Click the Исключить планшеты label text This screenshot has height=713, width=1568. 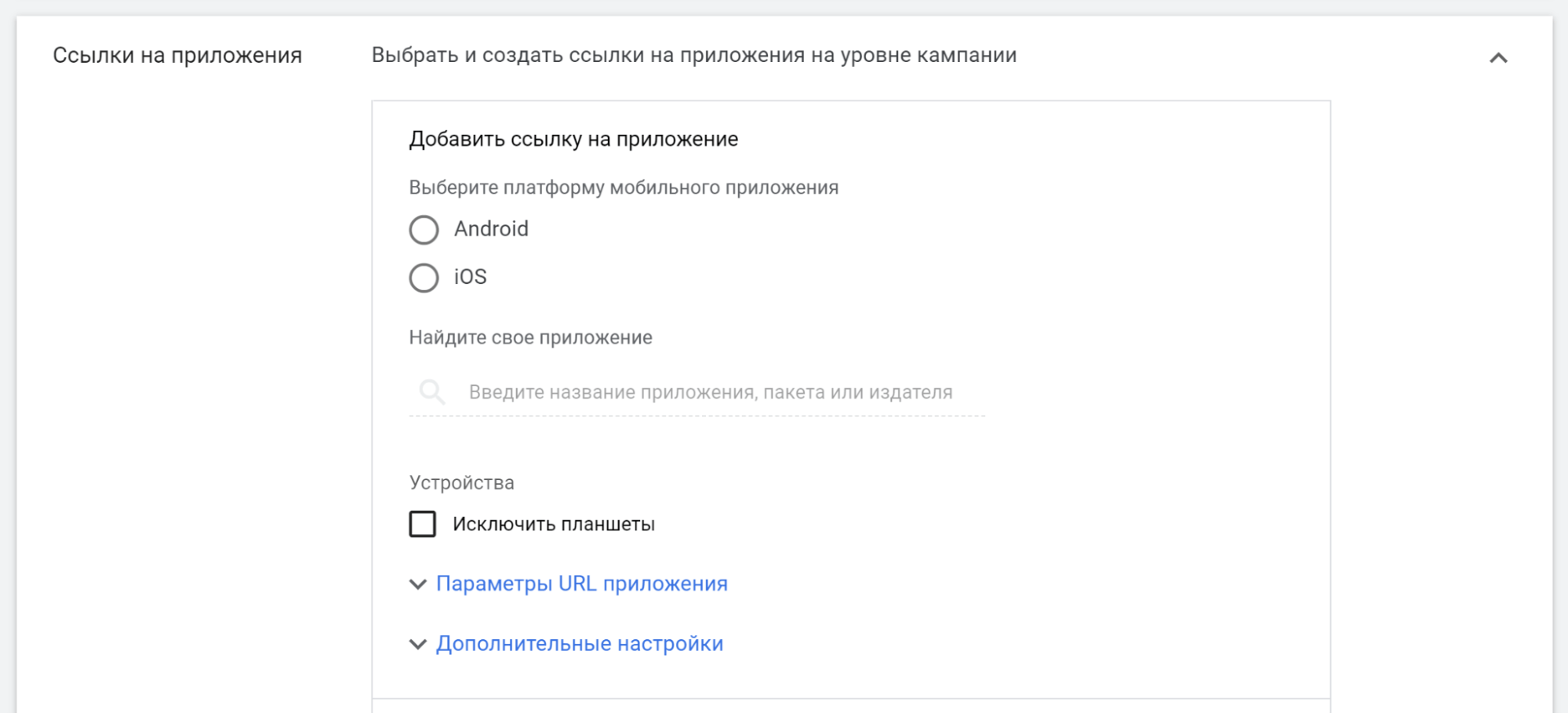click(554, 524)
